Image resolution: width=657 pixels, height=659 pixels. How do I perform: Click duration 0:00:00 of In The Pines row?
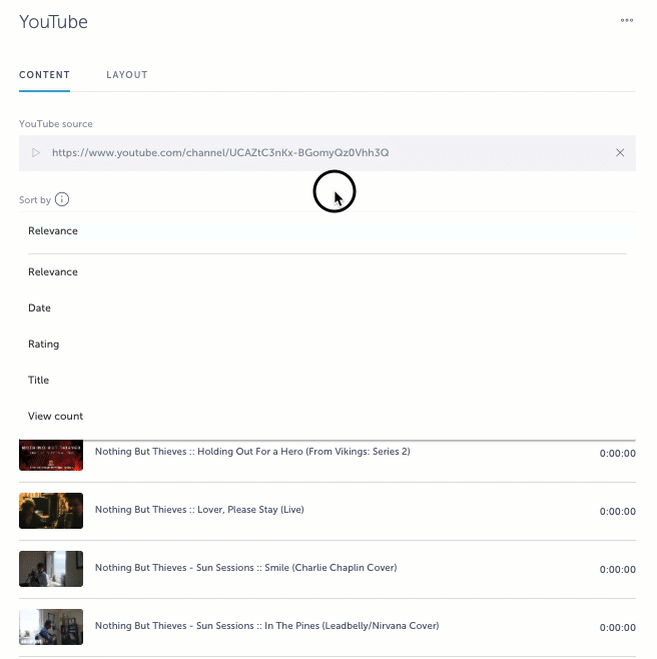click(617, 627)
